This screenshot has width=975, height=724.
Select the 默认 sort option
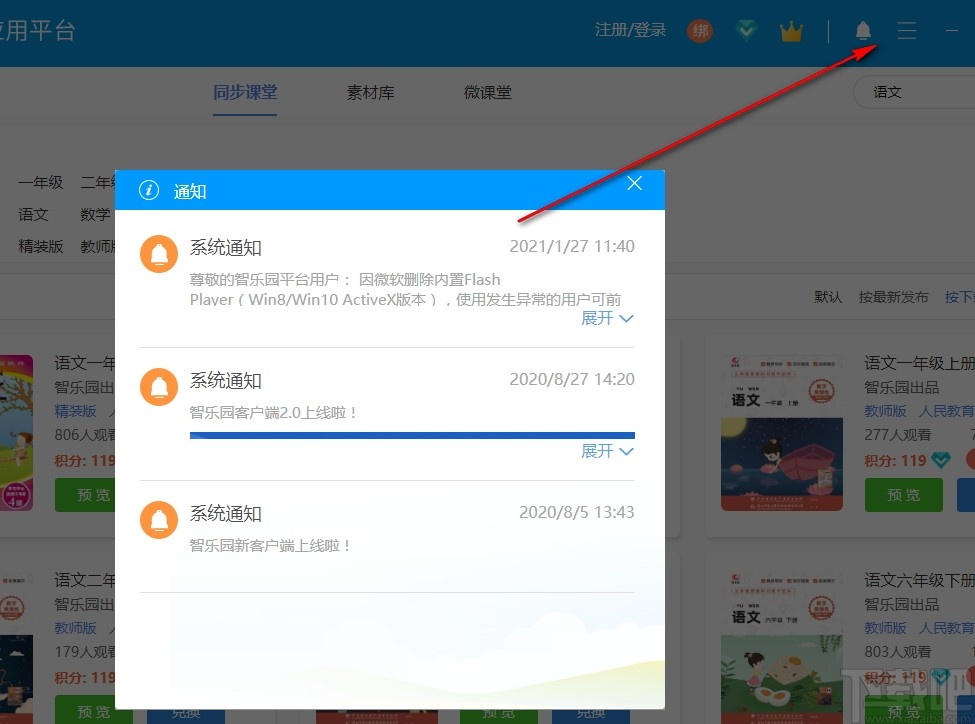828,297
